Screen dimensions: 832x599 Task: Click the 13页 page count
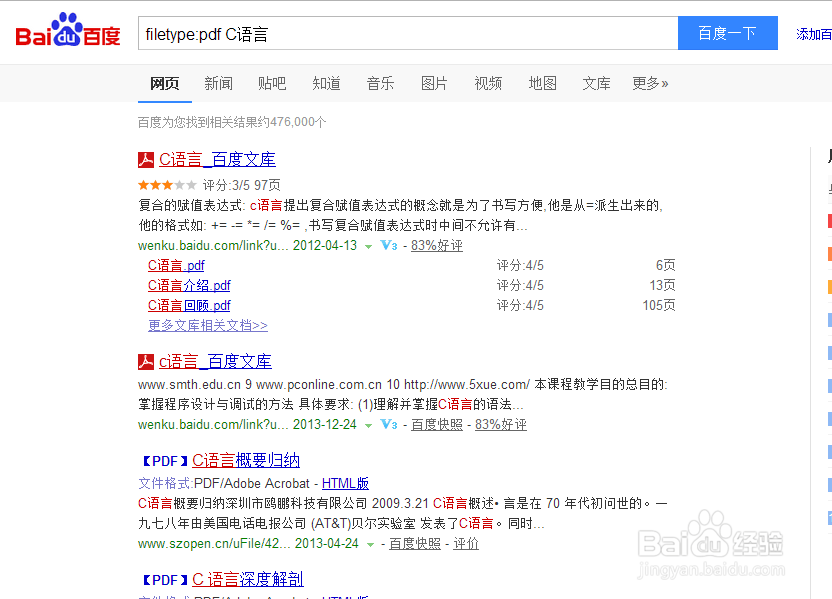point(662,285)
